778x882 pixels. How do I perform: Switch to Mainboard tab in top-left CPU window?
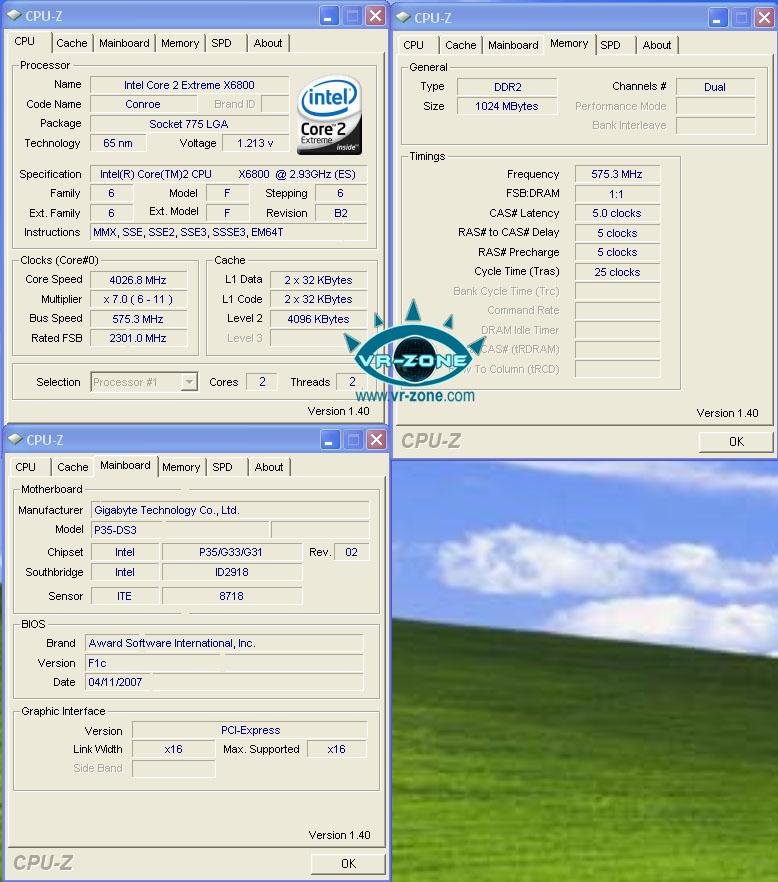pos(124,43)
